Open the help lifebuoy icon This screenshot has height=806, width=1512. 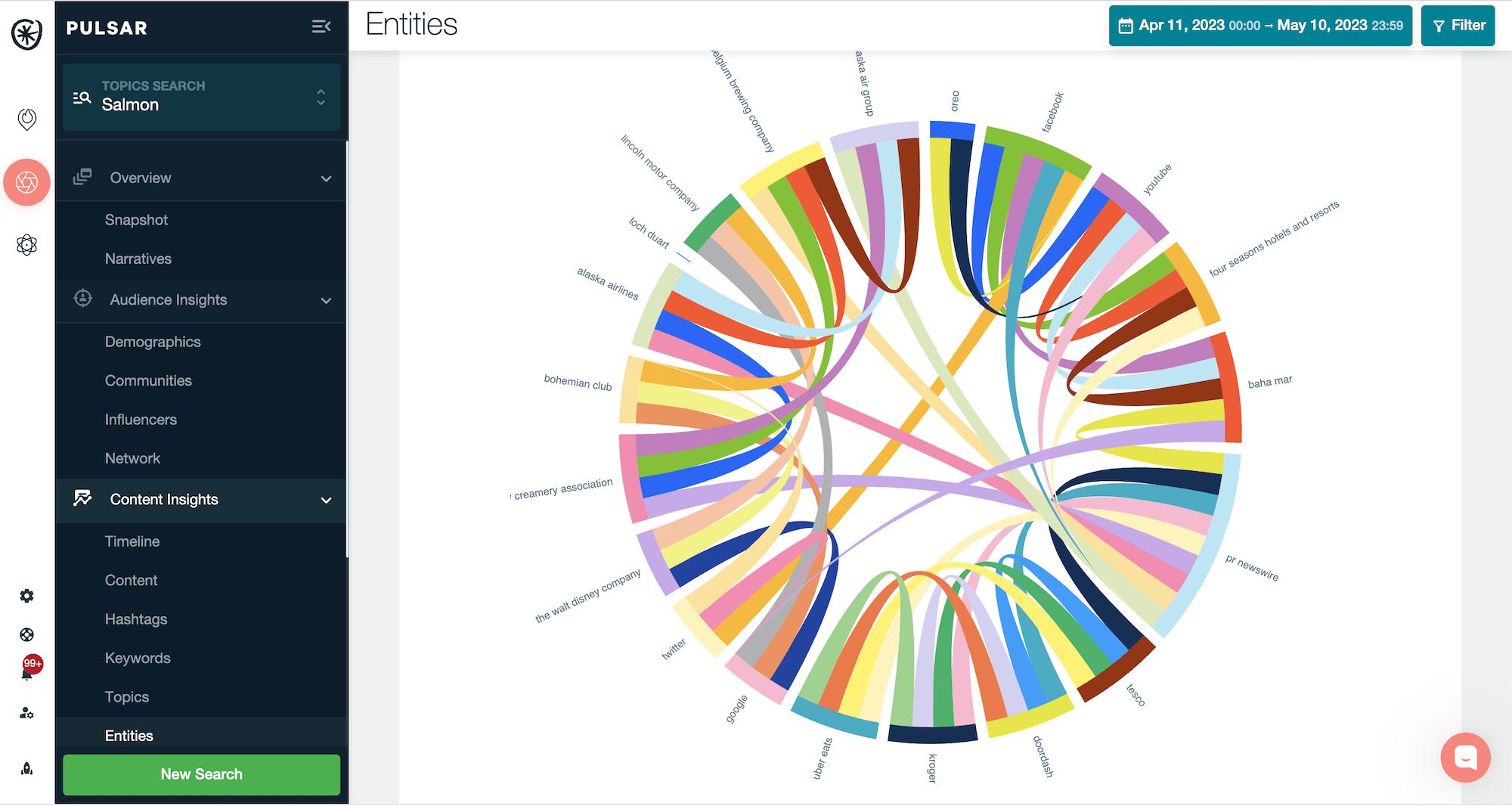27,635
